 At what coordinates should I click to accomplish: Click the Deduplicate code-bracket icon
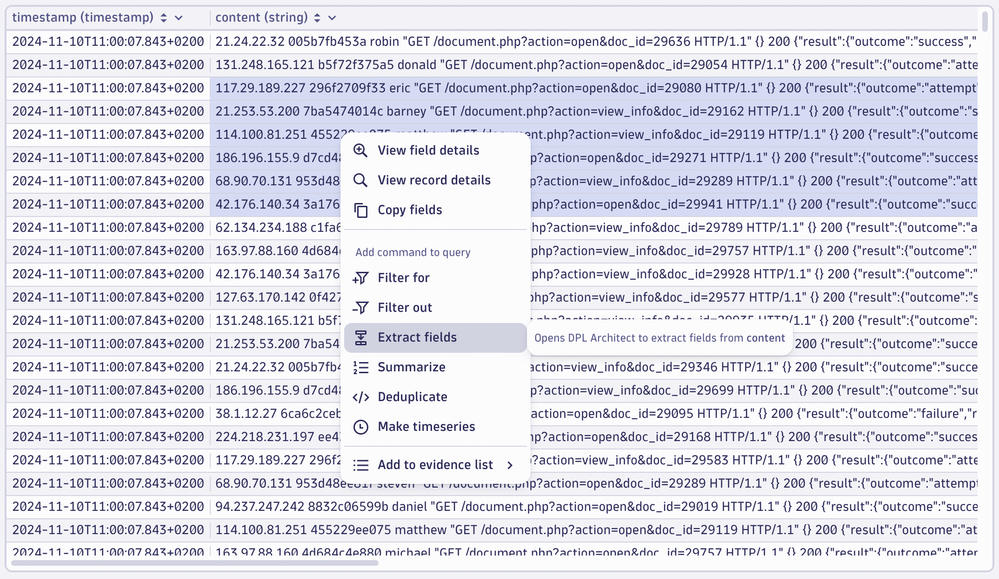coord(361,397)
